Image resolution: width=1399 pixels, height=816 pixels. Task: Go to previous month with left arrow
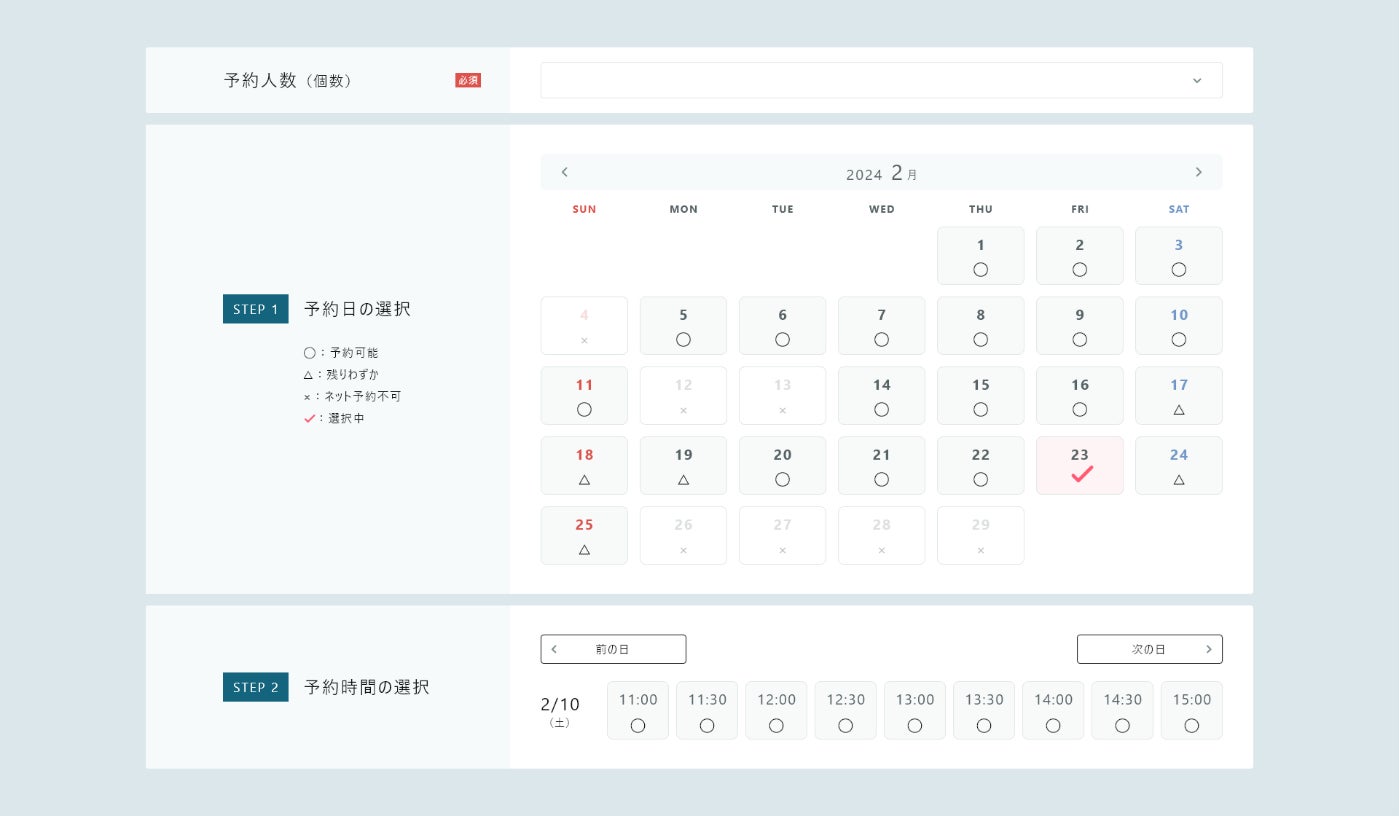pyautogui.click(x=564, y=172)
